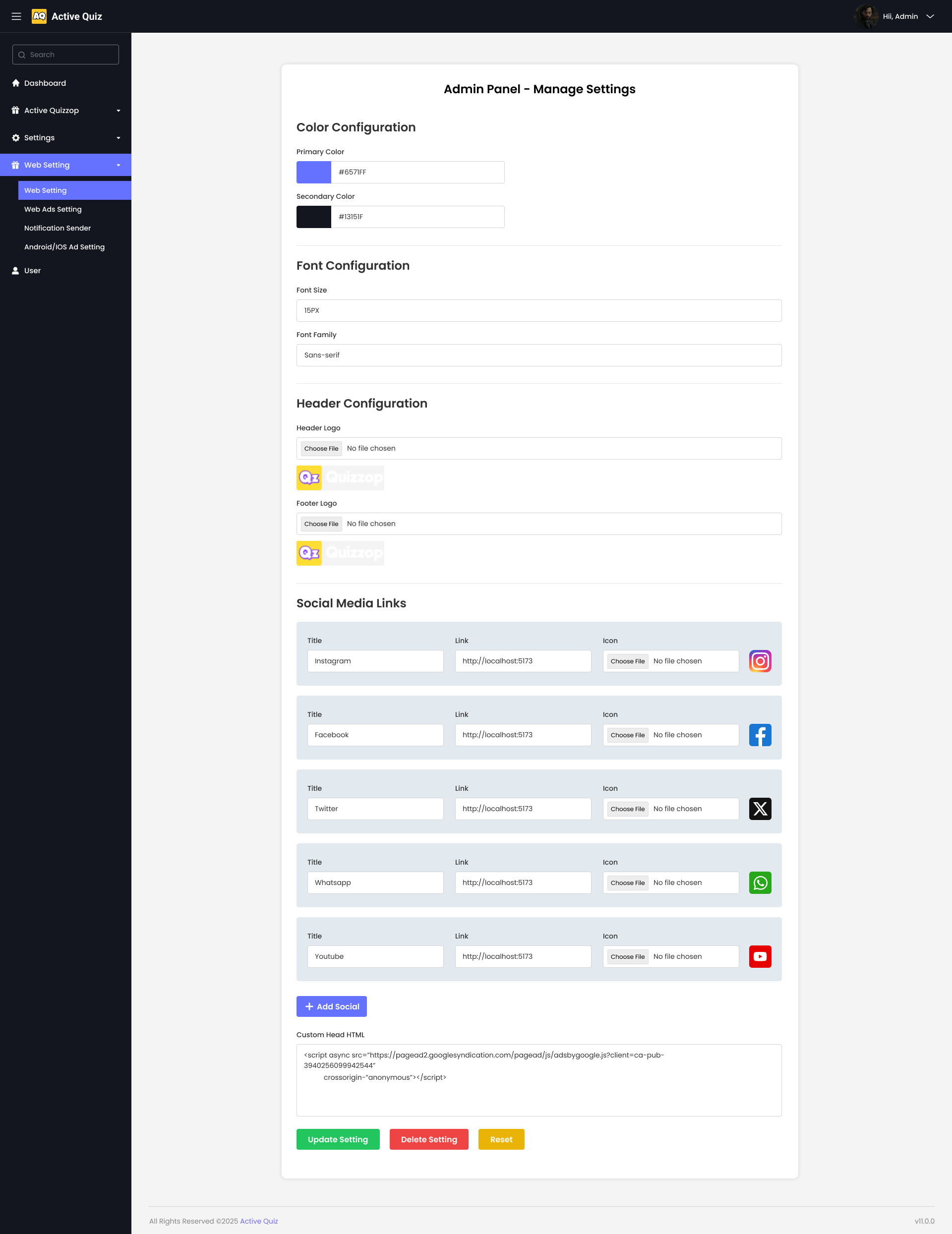This screenshot has width=952, height=1234.
Task: Click the Active Quiz AQ logo
Action: coord(39,16)
